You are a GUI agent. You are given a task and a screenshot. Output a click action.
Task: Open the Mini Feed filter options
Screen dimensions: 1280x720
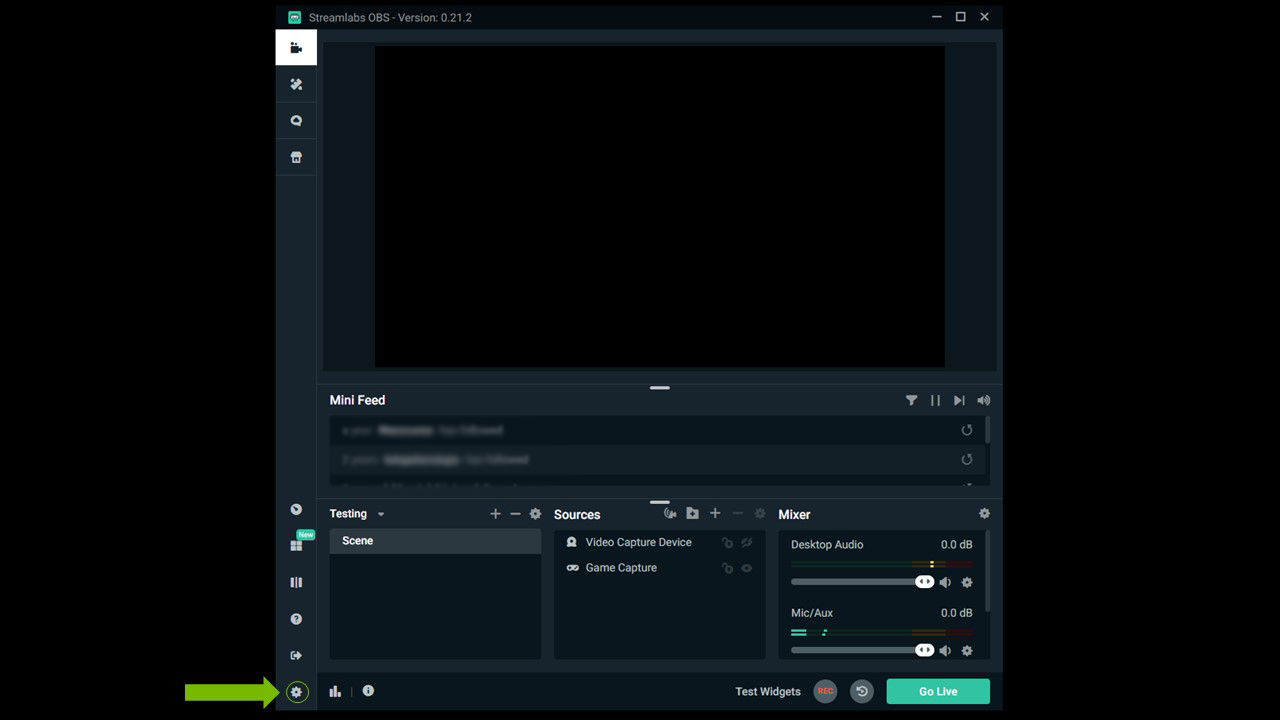(911, 400)
